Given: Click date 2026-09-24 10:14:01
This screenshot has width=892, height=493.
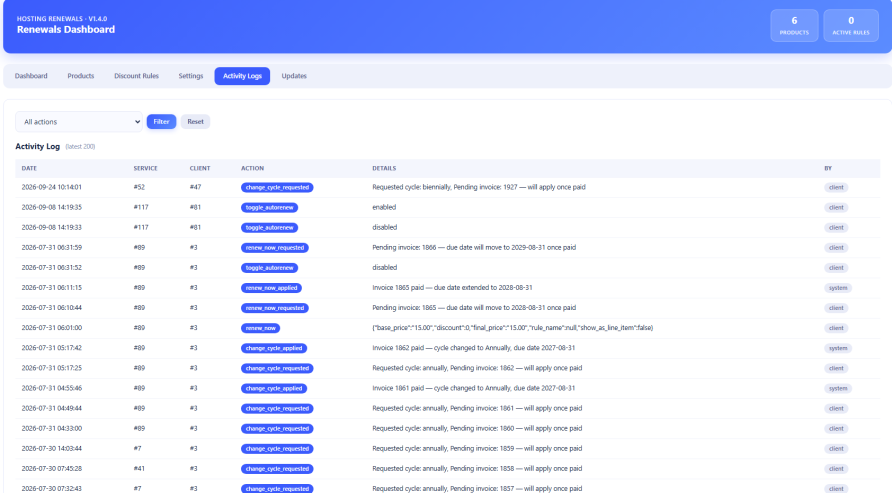Looking at the screenshot, I should point(52,187).
